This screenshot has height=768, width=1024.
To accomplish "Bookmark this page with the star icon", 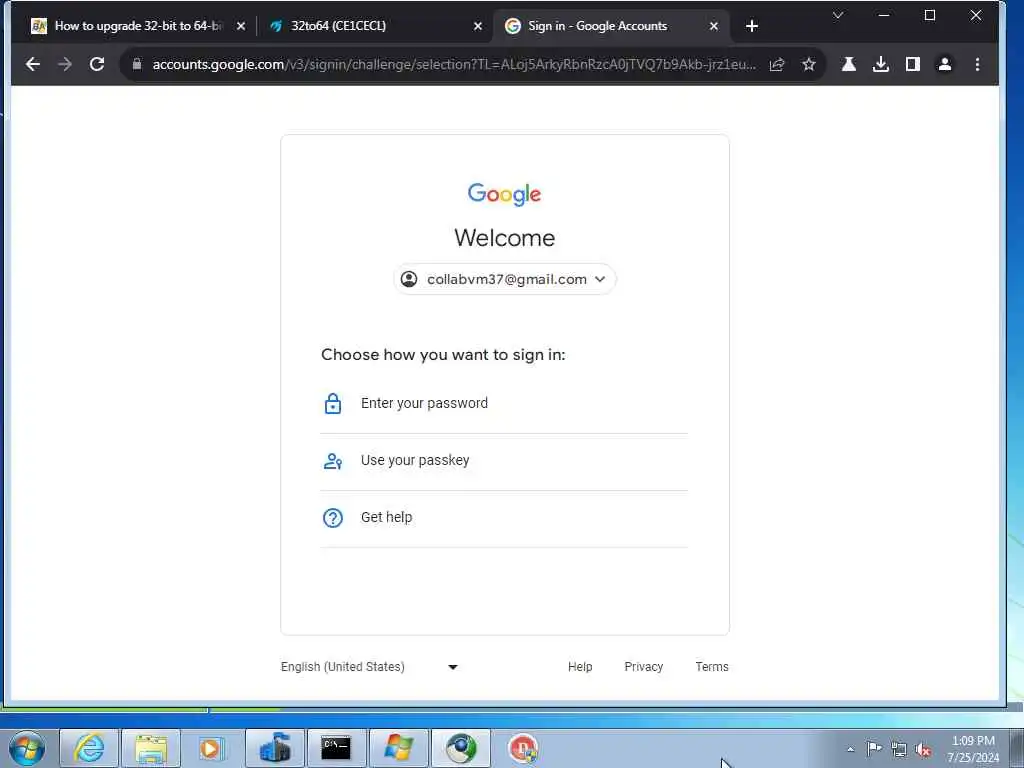I will pyautogui.click(x=808, y=64).
